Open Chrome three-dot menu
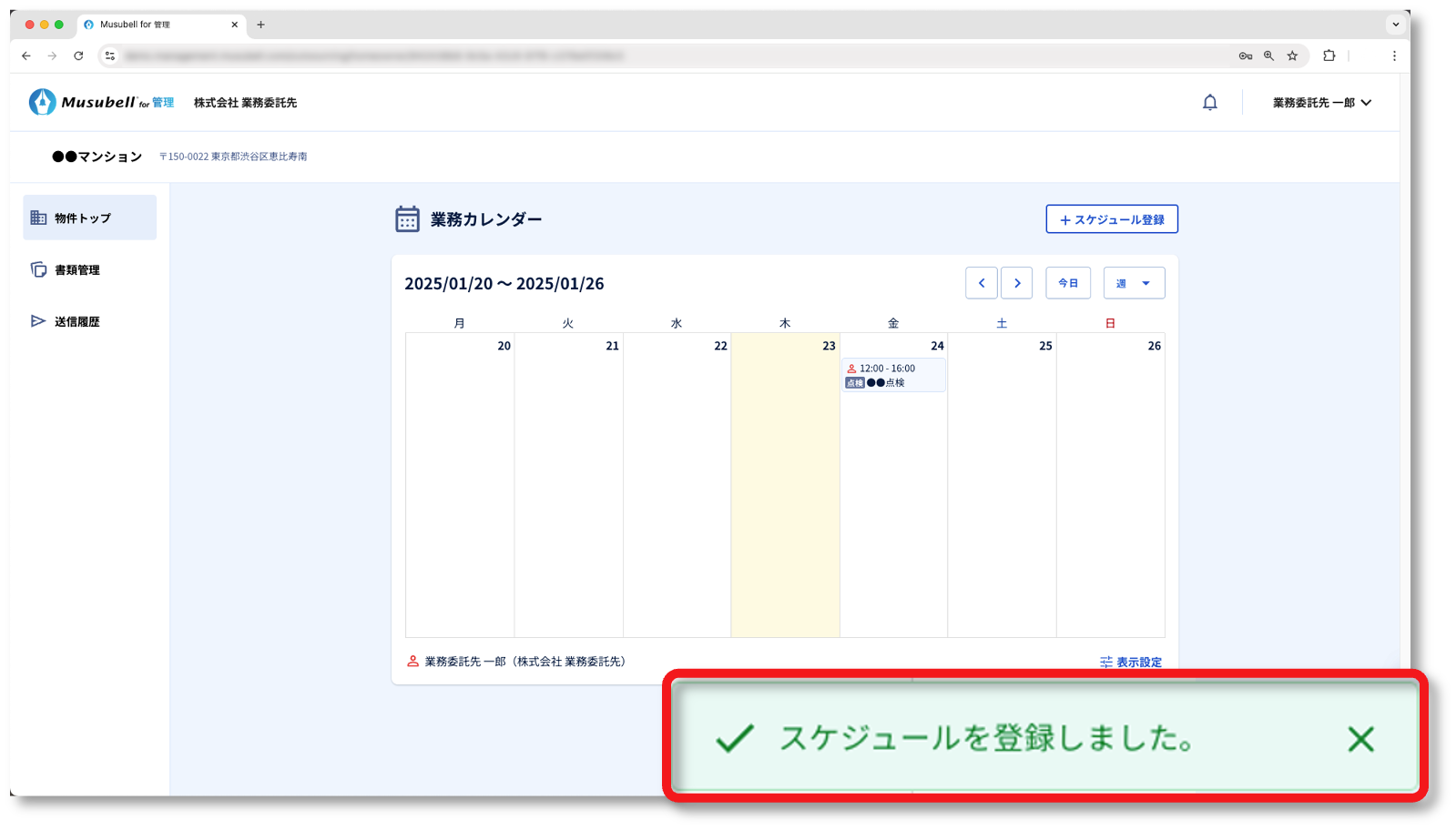This screenshot has height=830, width=1456. tap(1393, 56)
